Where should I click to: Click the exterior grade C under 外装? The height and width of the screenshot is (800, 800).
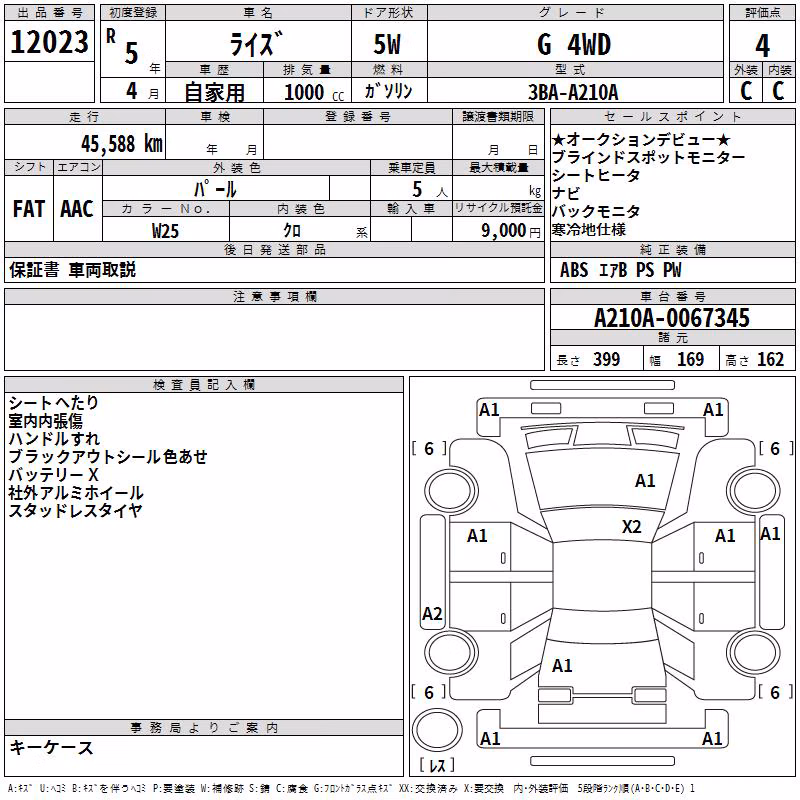click(746, 91)
